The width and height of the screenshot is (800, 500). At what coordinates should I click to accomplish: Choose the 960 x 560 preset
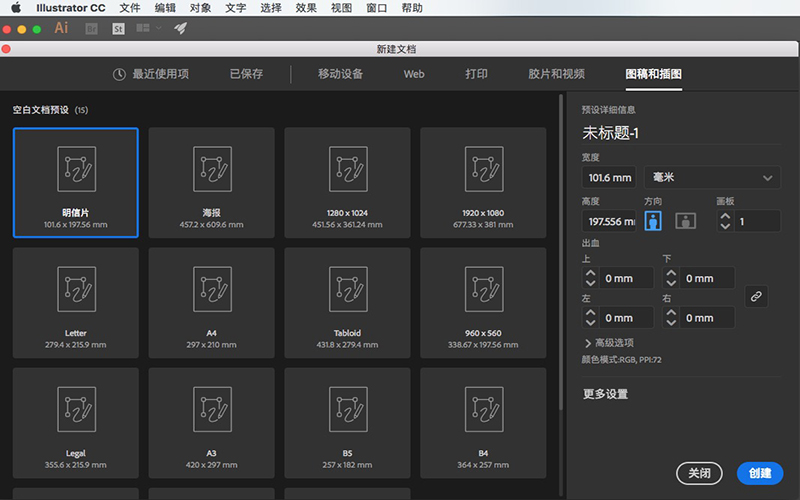point(483,303)
